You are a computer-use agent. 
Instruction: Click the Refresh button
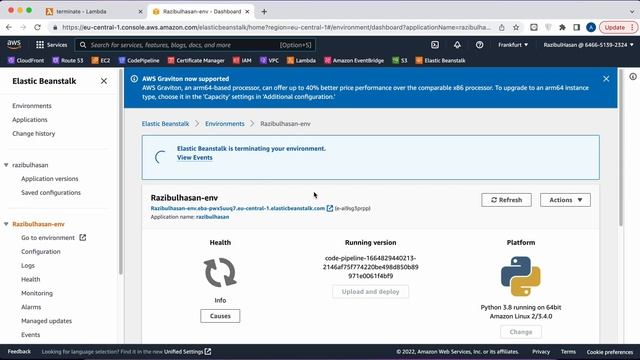506,200
